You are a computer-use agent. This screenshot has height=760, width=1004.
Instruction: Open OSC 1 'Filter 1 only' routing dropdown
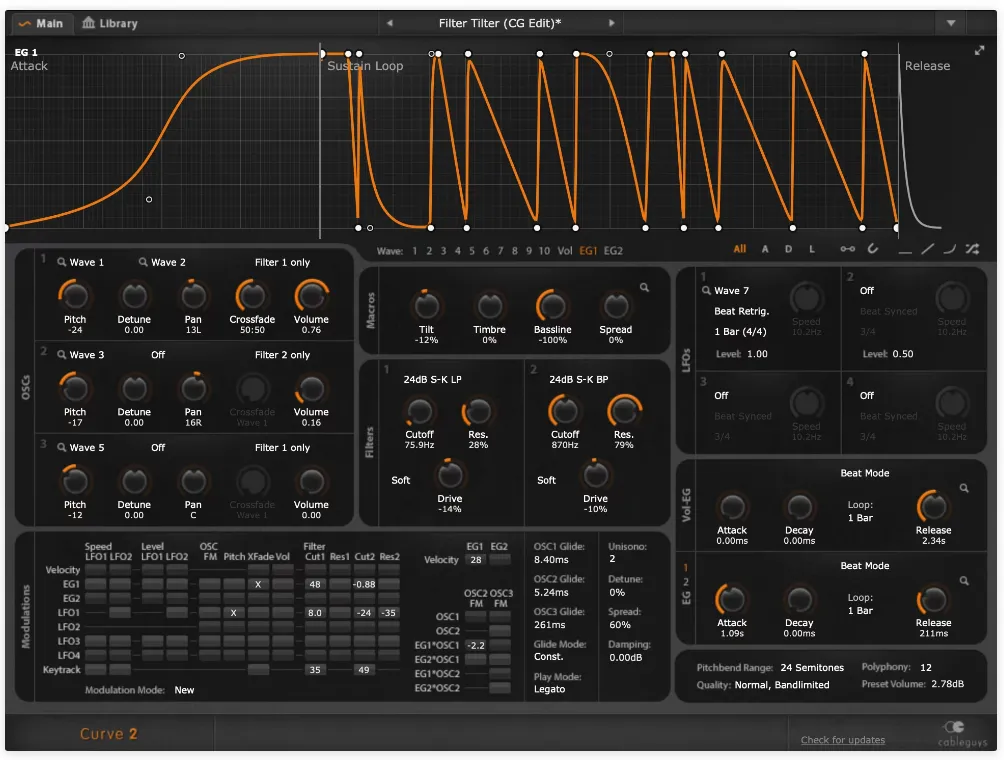point(282,262)
